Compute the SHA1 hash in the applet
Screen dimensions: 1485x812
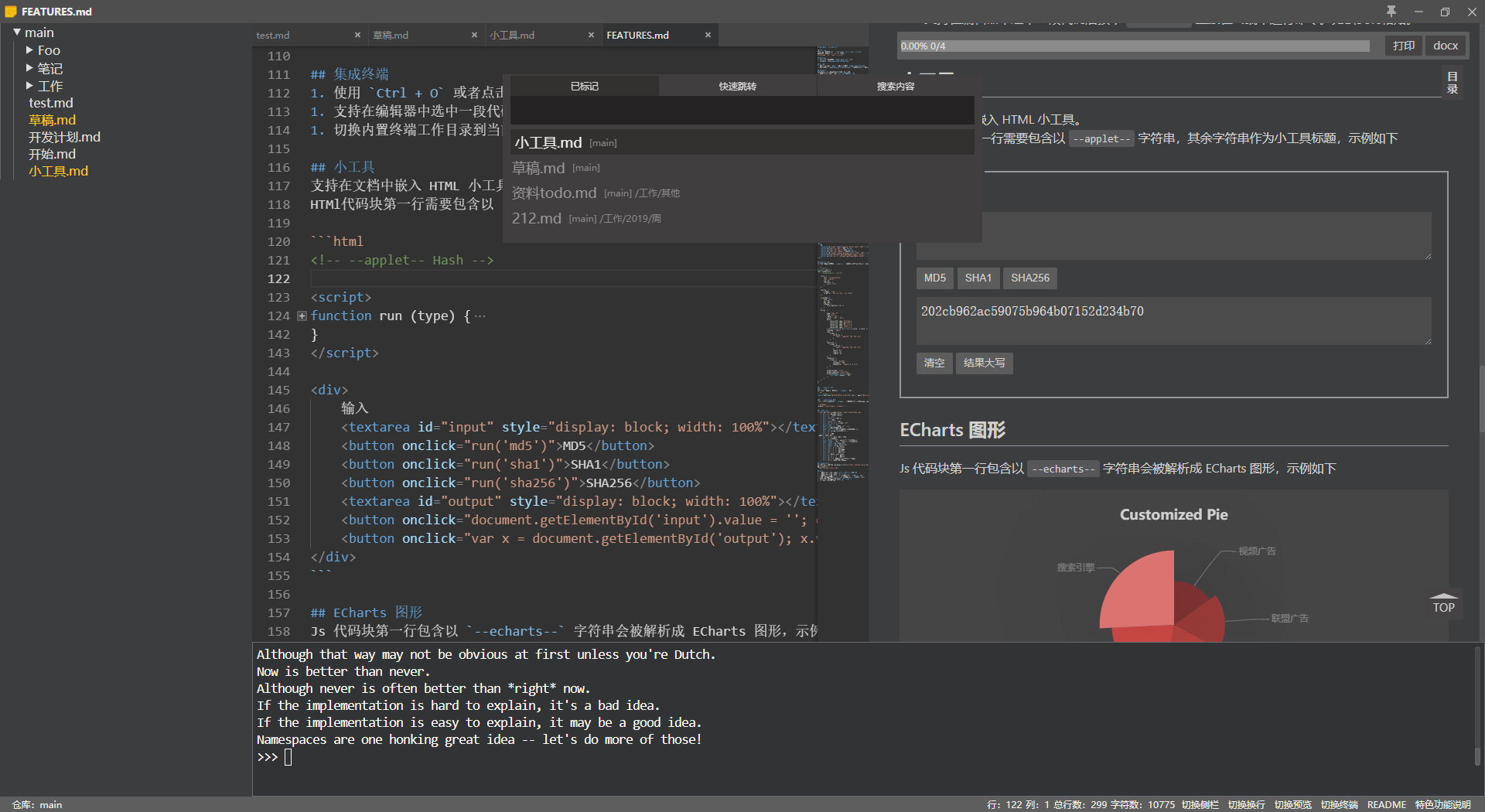click(x=978, y=278)
